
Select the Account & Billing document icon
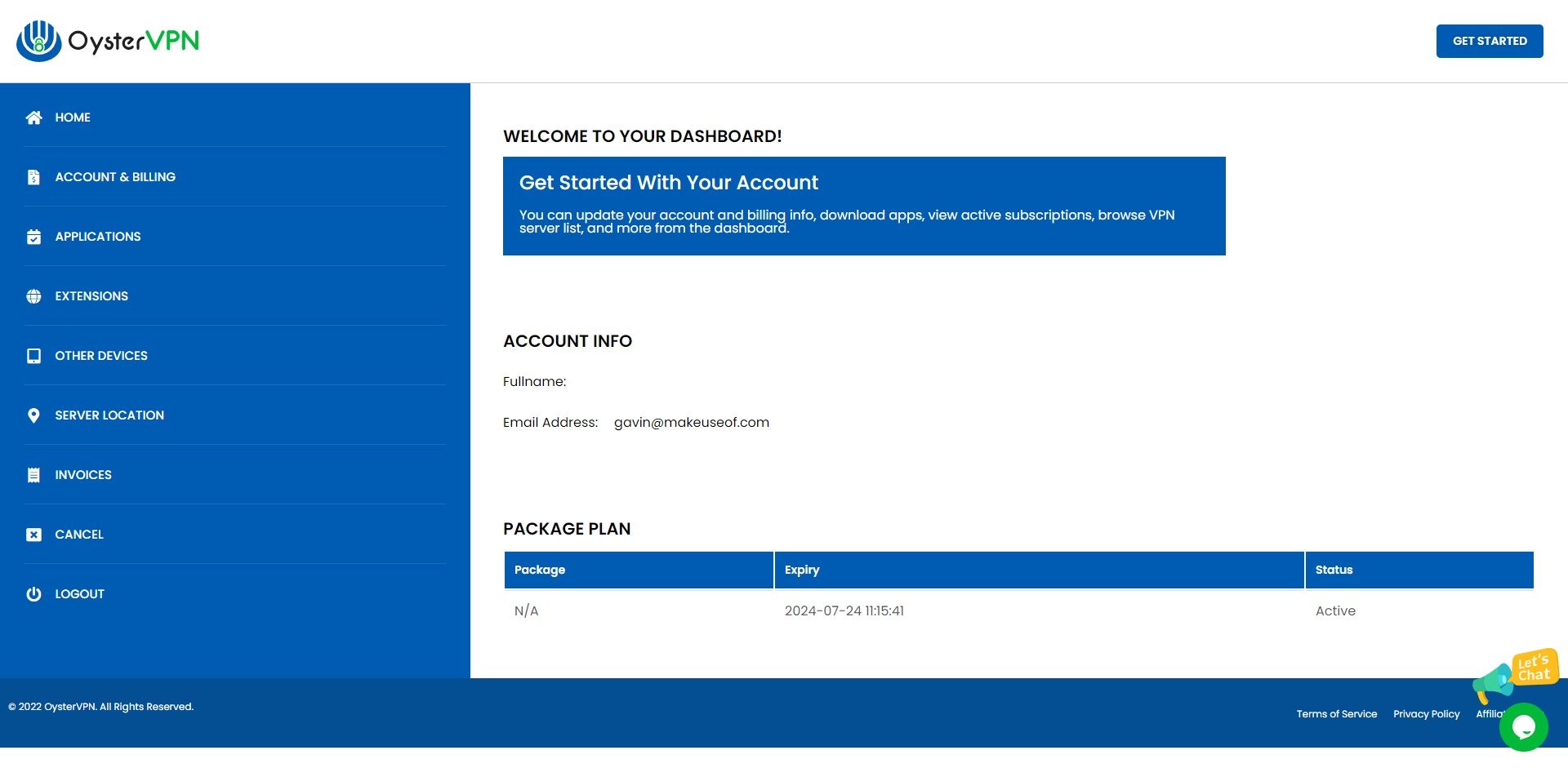(33, 177)
